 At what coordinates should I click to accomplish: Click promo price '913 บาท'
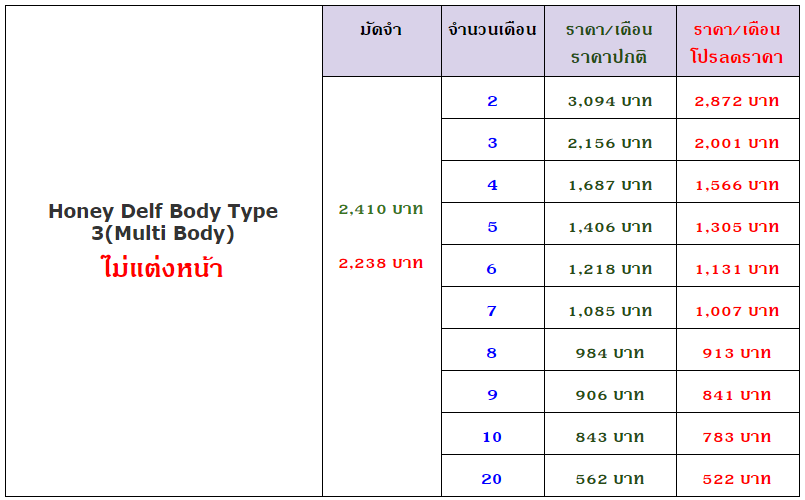point(737,353)
